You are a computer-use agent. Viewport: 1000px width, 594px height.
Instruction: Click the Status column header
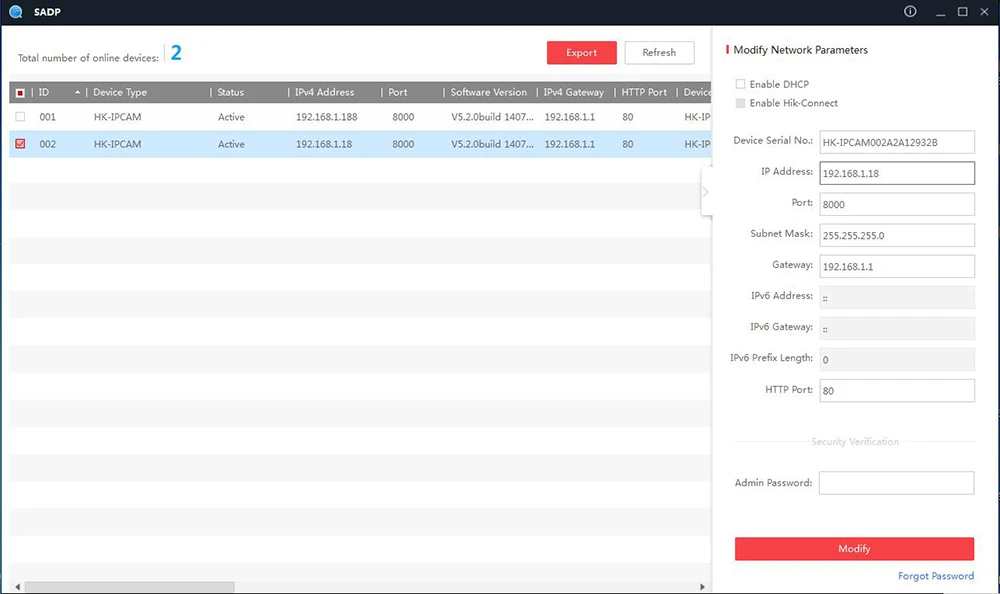[x=230, y=93]
